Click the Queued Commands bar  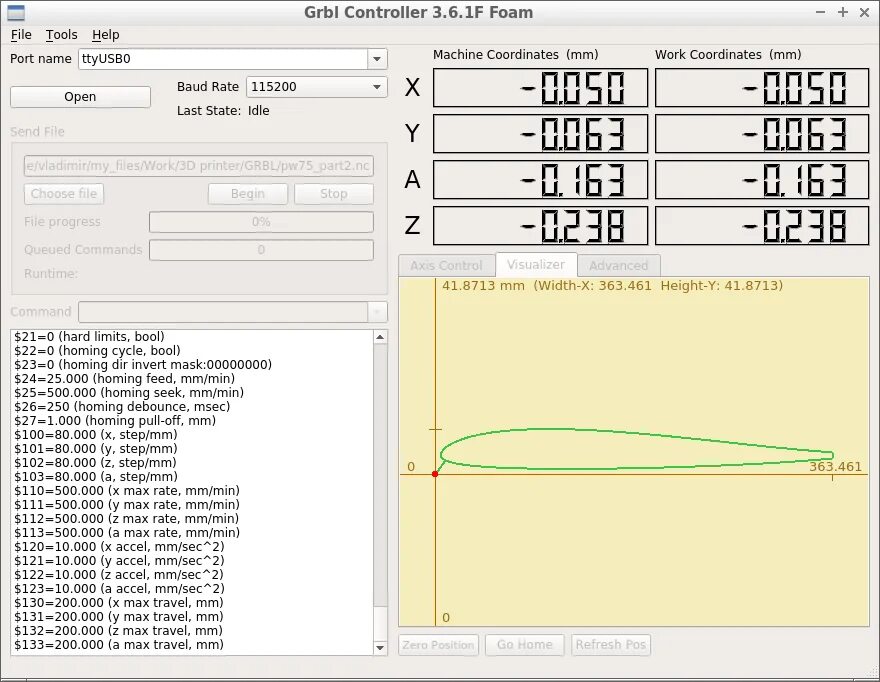click(261, 250)
